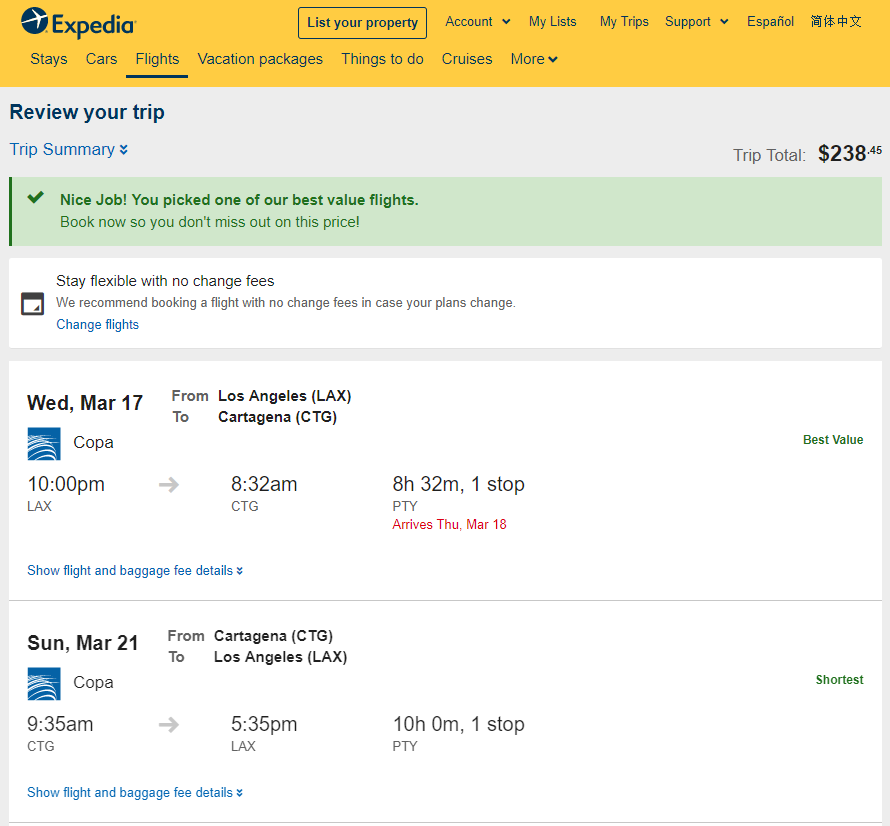Click the List your property button

(362, 23)
